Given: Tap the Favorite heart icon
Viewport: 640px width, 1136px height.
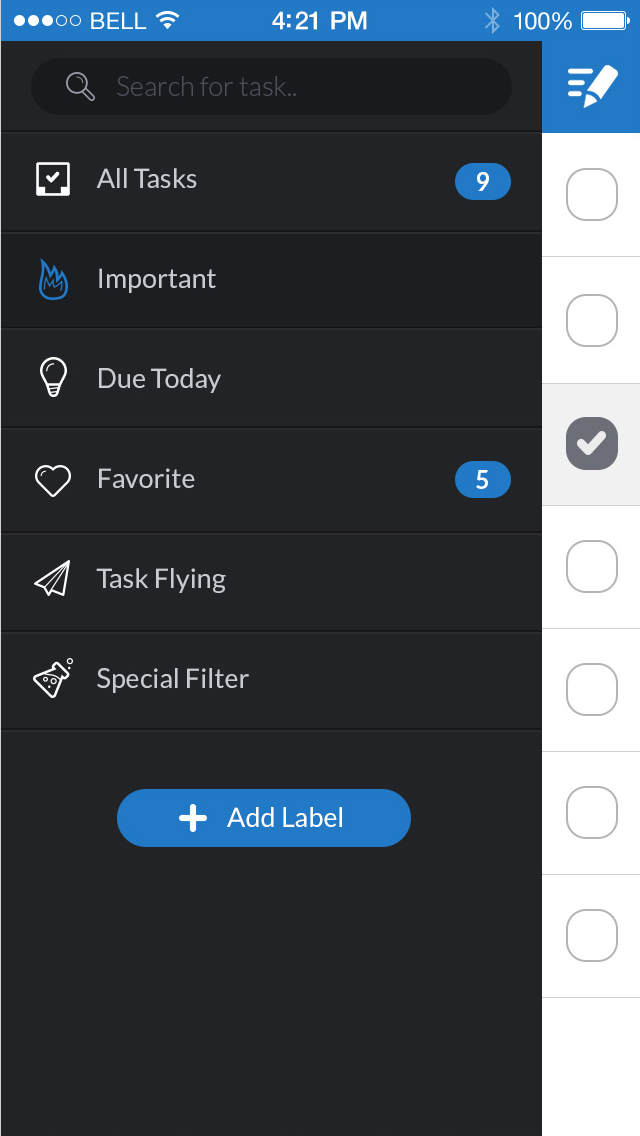Looking at the screenshot, I should coord(52,479).
